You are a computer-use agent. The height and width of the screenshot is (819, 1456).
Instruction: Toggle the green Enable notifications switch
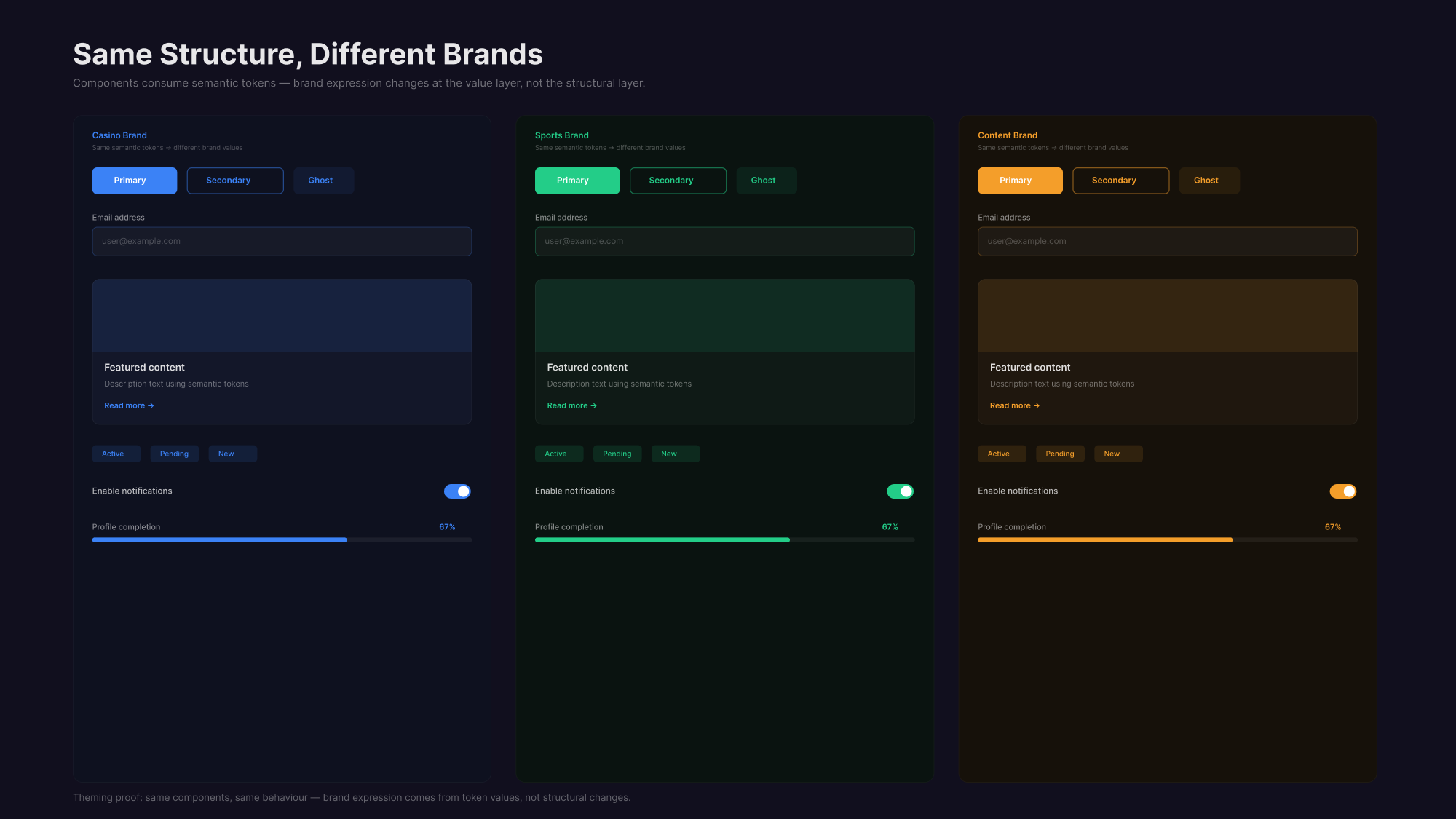(x=900, y=491)
